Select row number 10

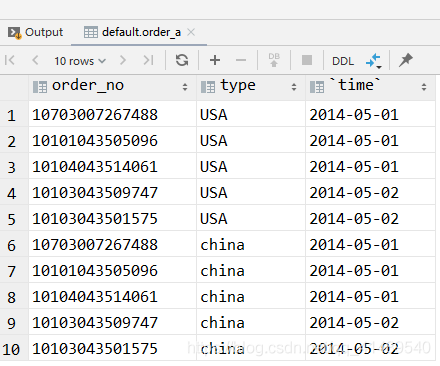[x=14, y=348]
